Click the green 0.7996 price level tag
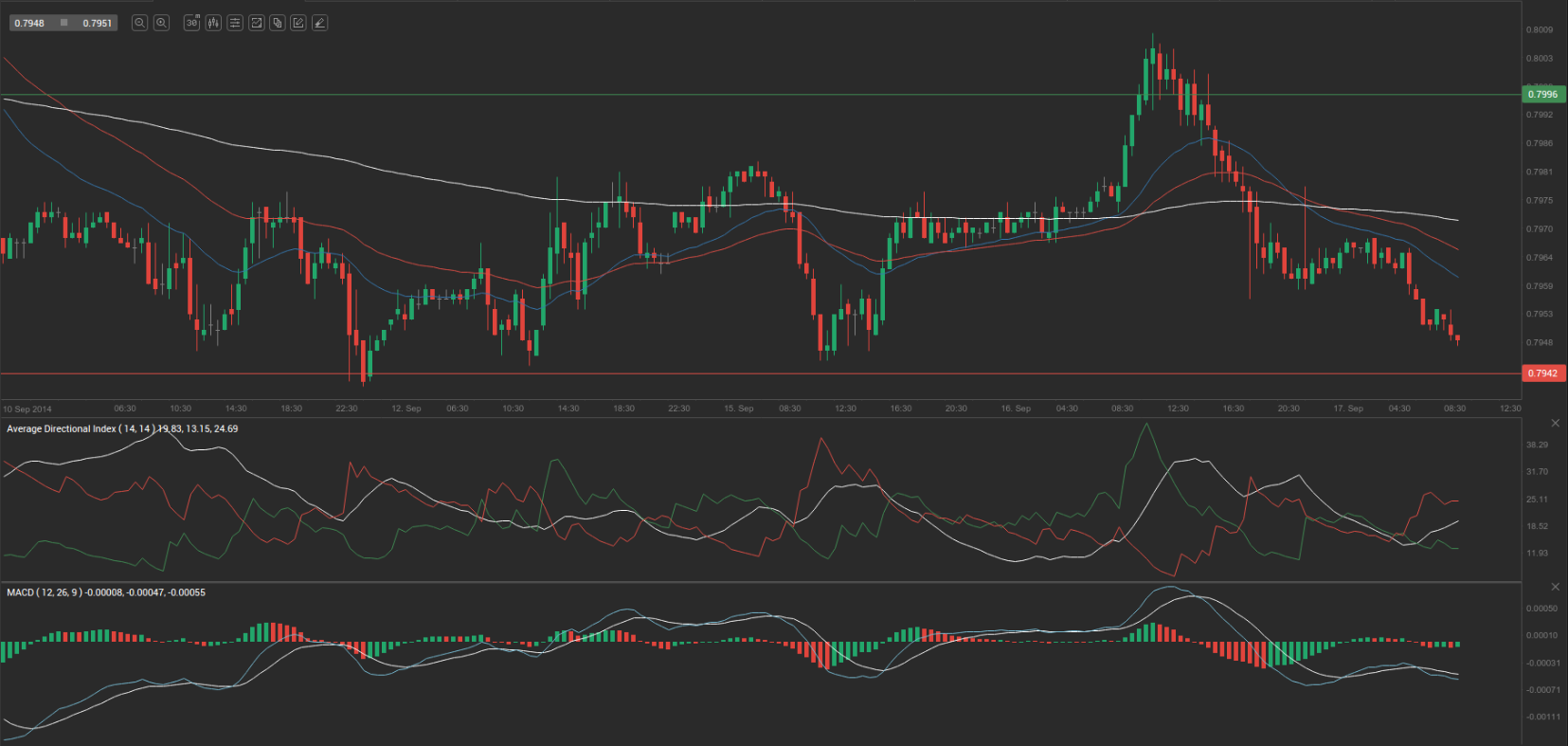This screenshot has height=746, width=1568. pyautogui.click(x=1542, y=94)
